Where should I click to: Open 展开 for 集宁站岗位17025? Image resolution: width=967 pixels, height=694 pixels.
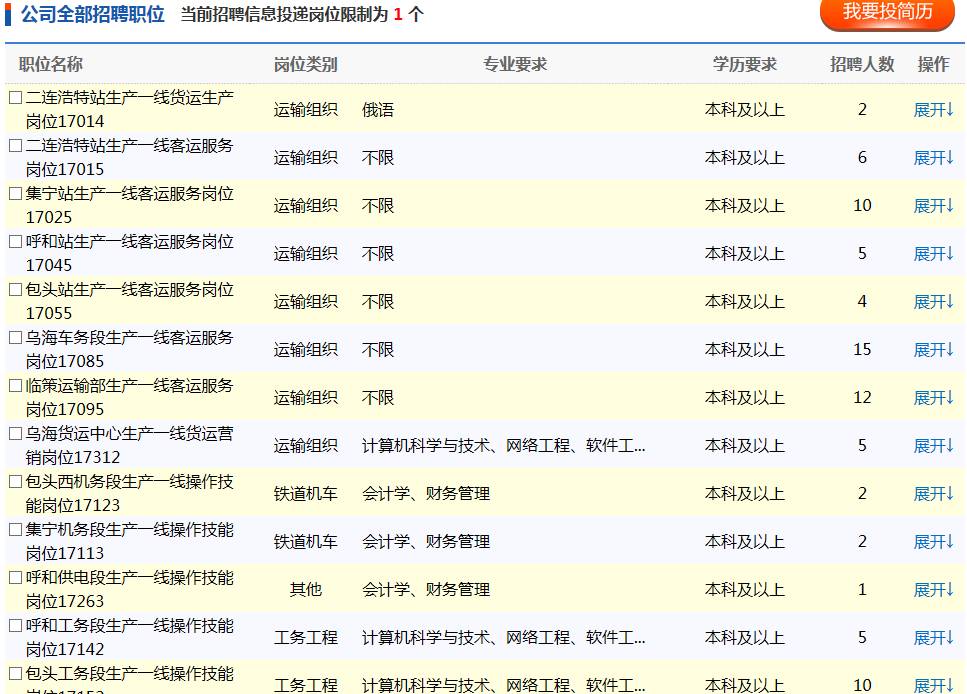pyautogui.click(x=933, y=206)
